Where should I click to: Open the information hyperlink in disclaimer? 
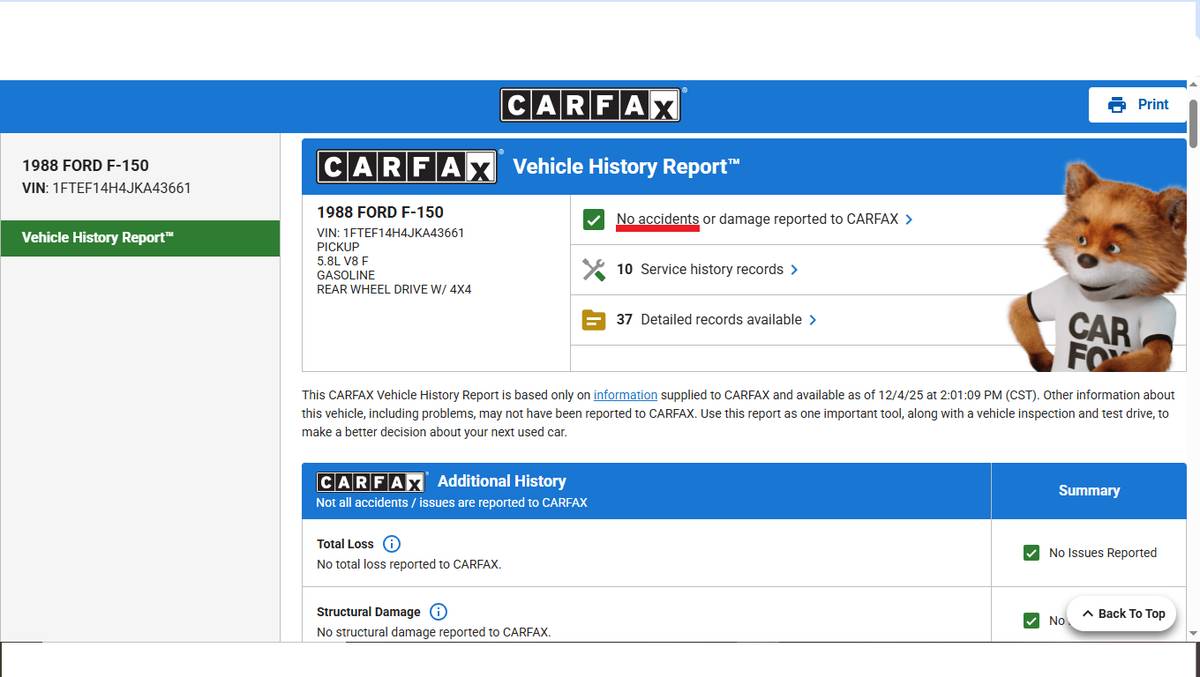(625, 395)
